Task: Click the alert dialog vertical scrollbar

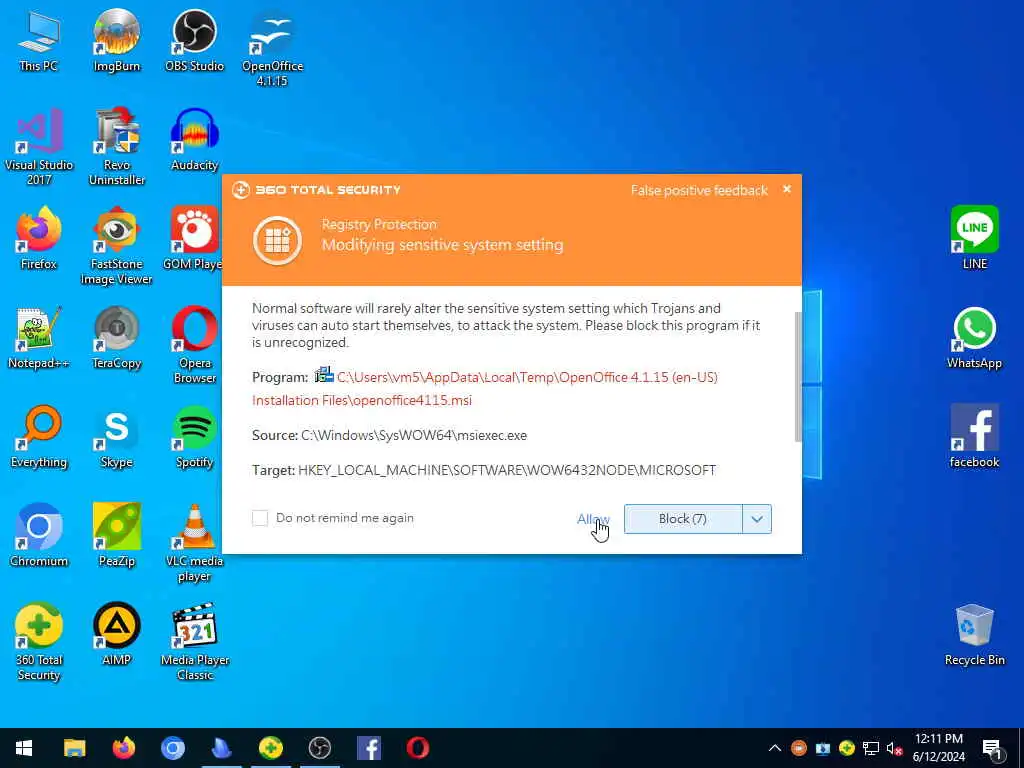Action: [797, 376]
